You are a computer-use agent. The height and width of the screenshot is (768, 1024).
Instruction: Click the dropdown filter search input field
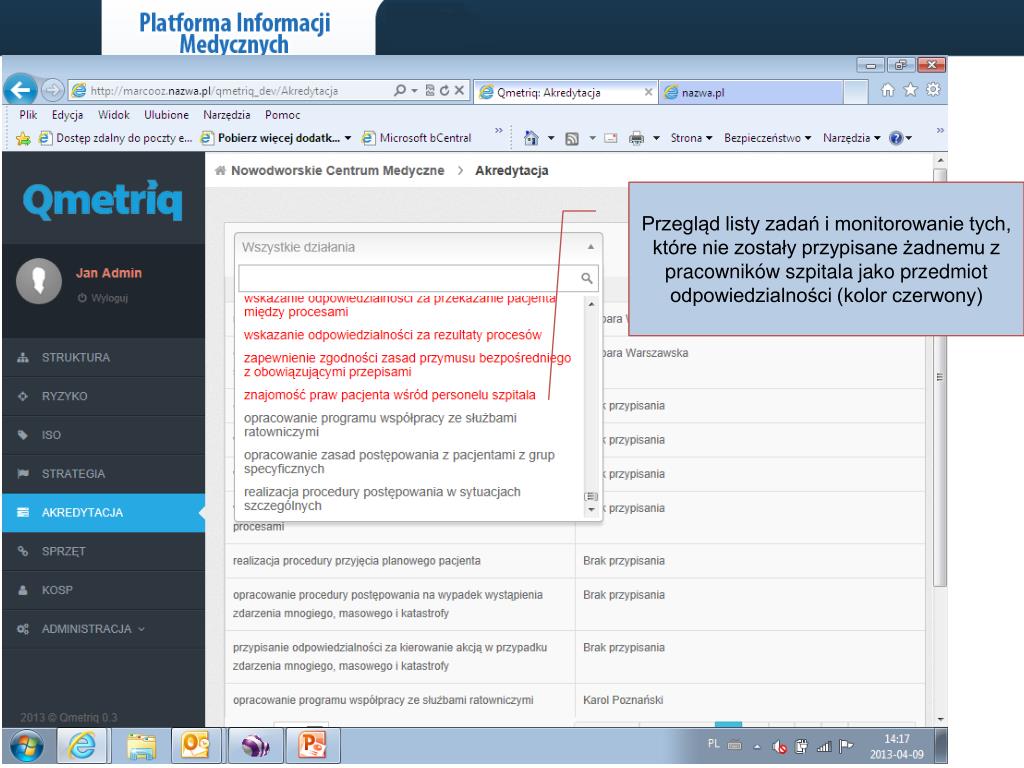pyautogui.click(x=409, y=278)
